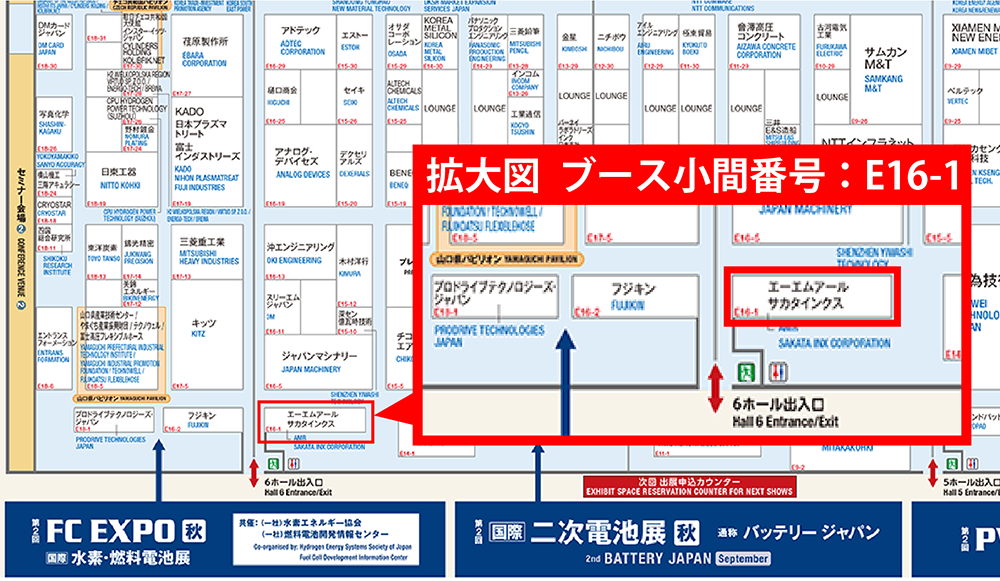
Task: Click Hall 6 Entrance/Exit label in enlarged map
Action: 785,413
